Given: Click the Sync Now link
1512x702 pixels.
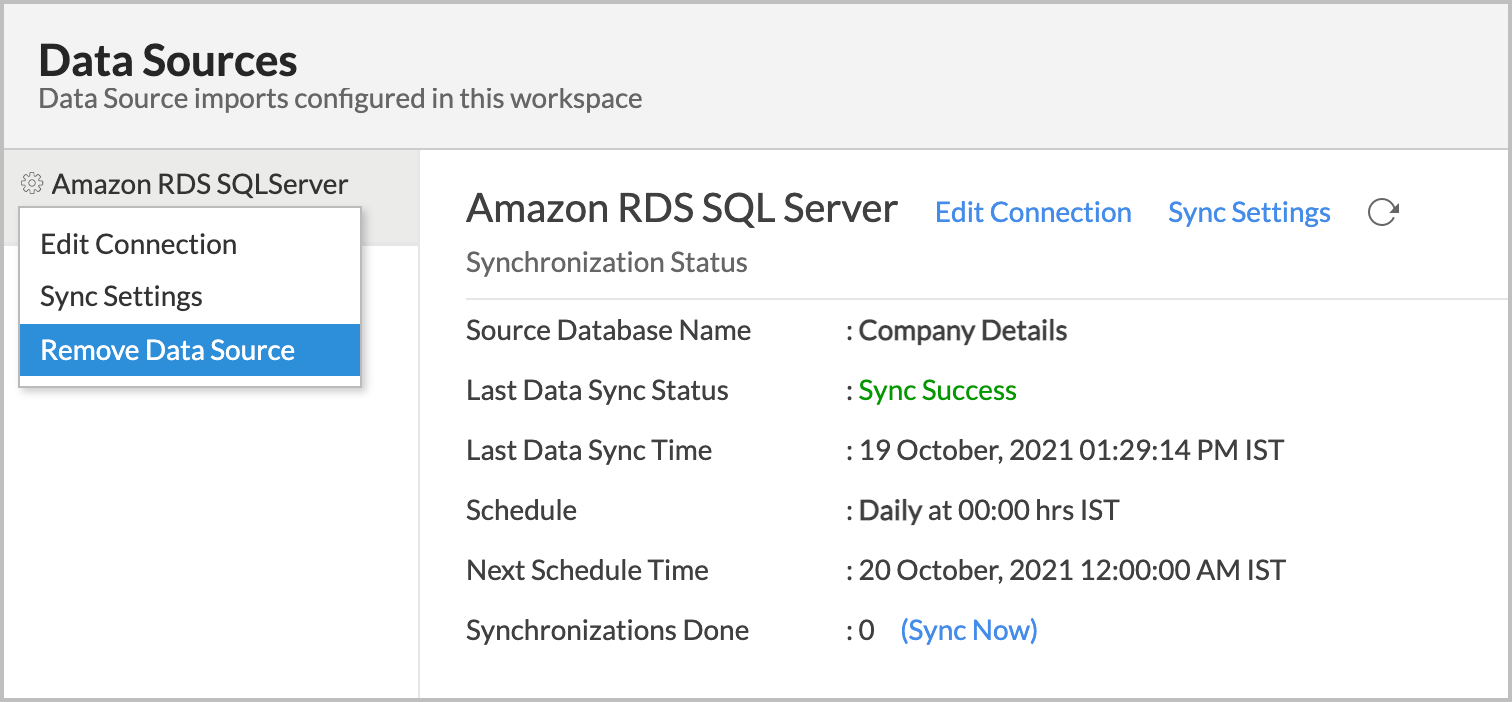Looking at the screenshot, I should click(969, 630).
